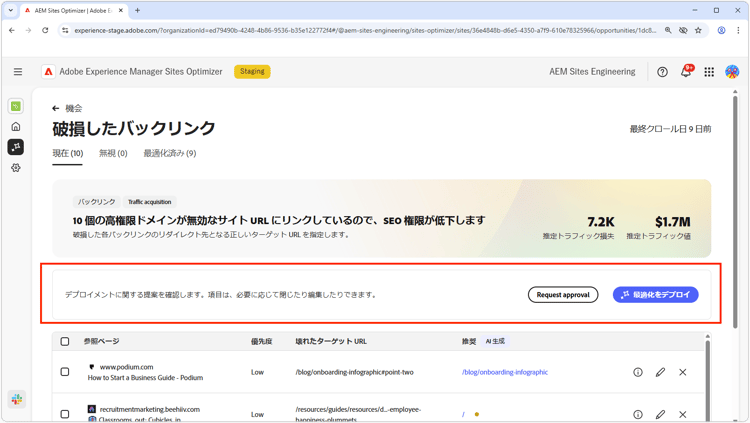Edit the www.podium.com row recommendation
750x423 pixels.
point(660,372)
